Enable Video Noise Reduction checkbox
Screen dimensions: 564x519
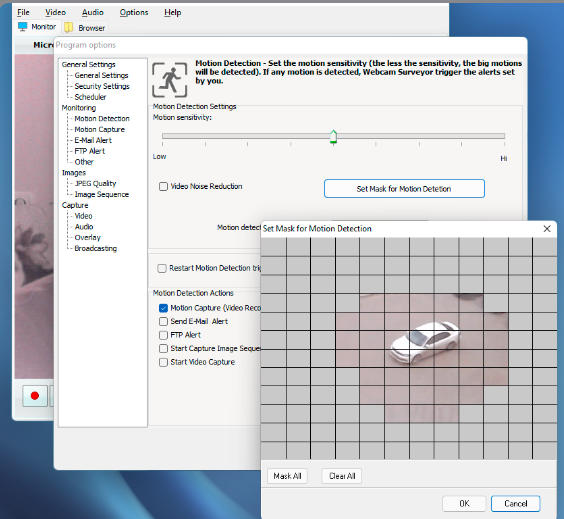pos(163,186)
